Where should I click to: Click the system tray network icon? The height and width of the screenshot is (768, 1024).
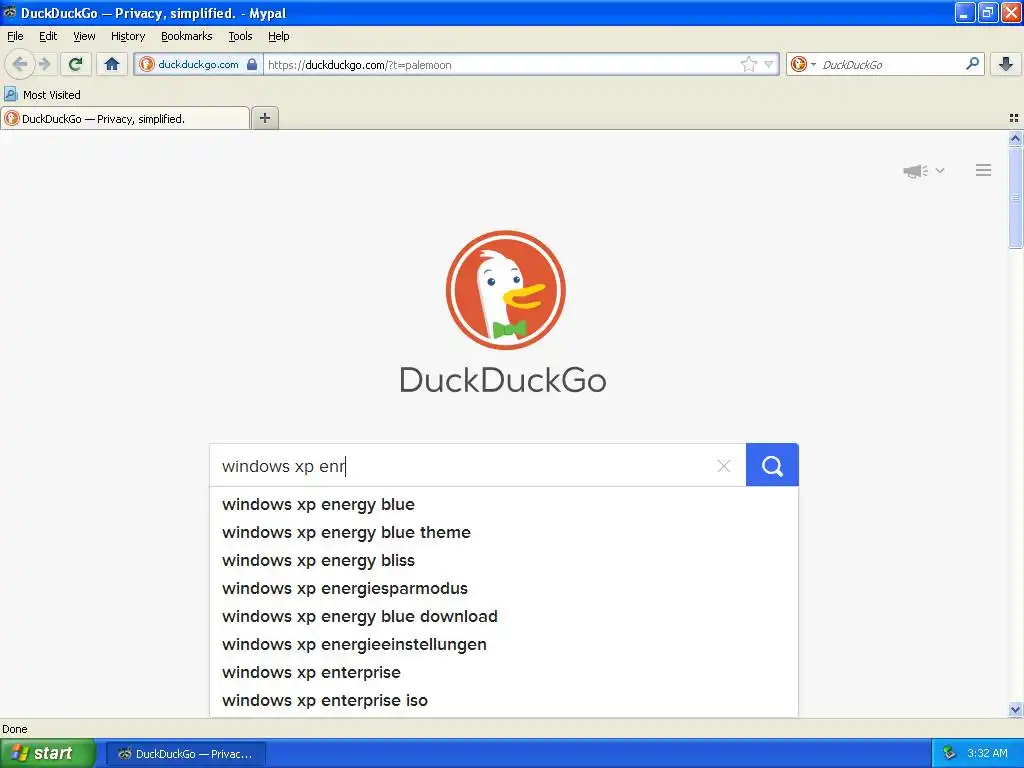[949, 754]
